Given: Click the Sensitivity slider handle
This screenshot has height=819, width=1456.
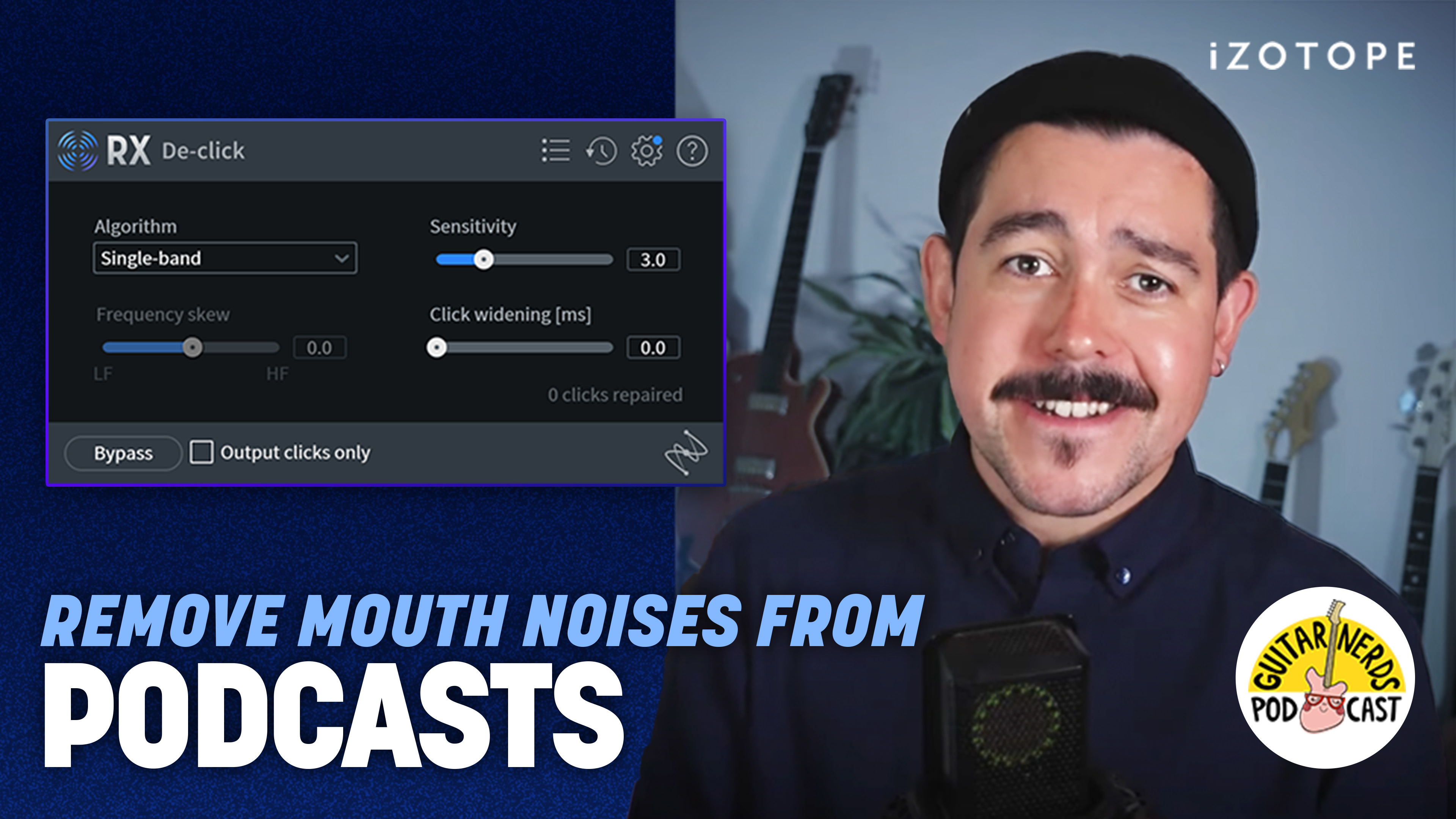Looking at the screenshot, I should pyautogui.click(x=483, y=259).
